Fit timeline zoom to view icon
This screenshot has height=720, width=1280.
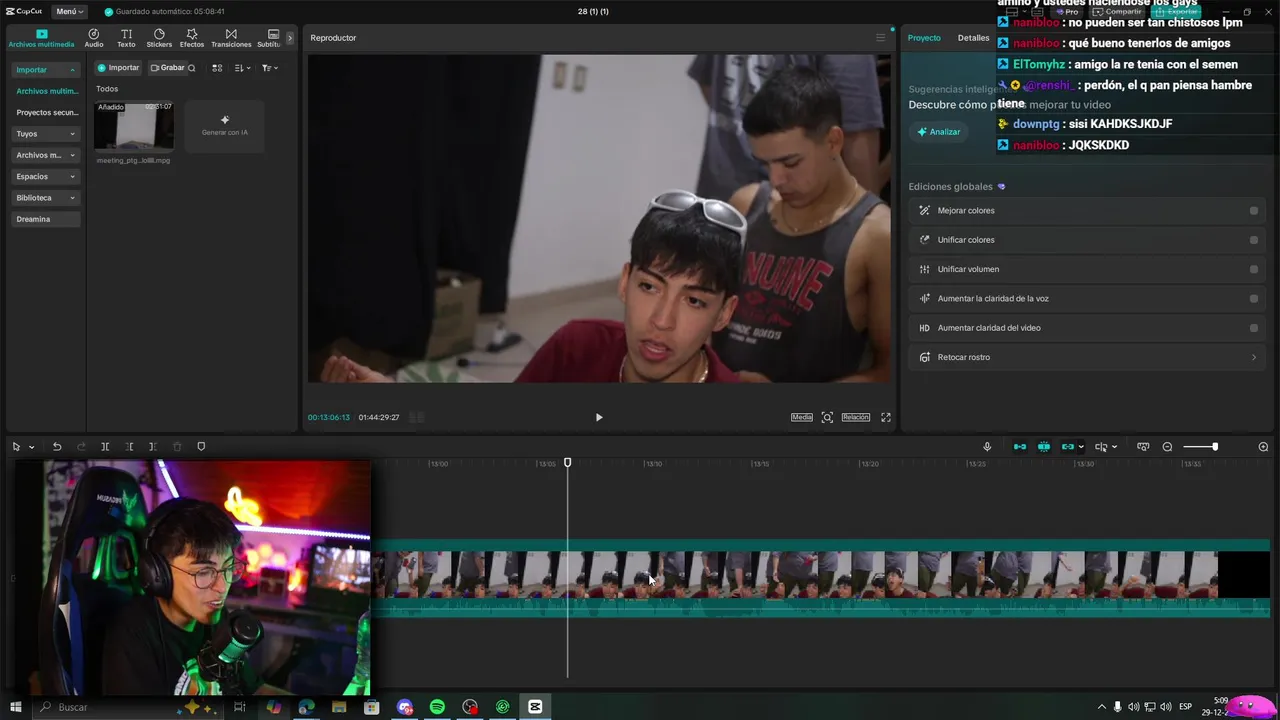click(1143, 447)
